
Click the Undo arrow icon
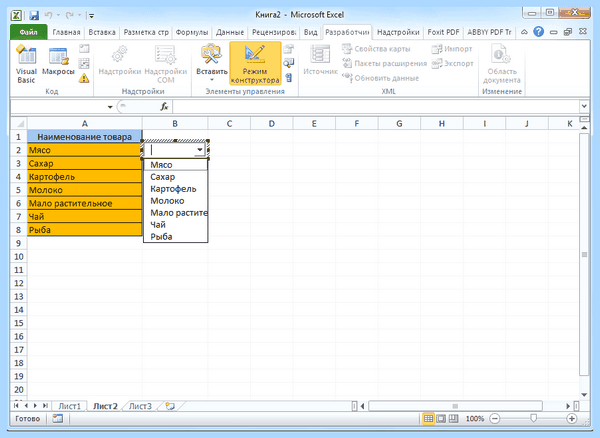pos(48,15)
